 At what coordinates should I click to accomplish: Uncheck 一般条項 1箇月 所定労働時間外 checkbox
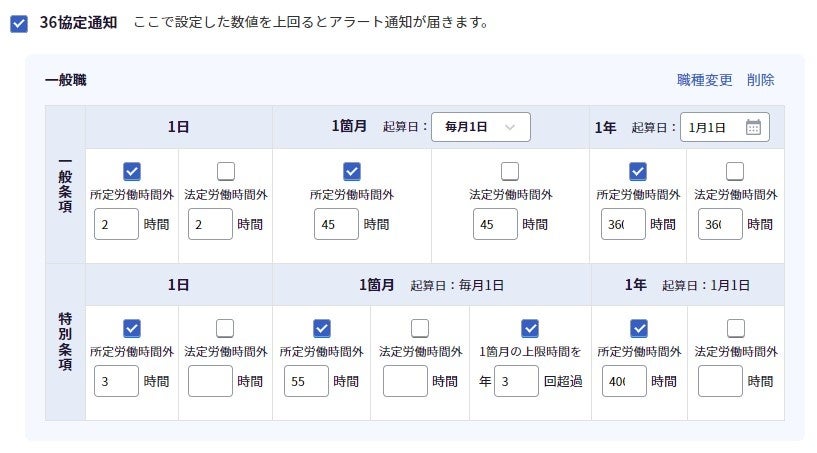(x=351, y=171)
